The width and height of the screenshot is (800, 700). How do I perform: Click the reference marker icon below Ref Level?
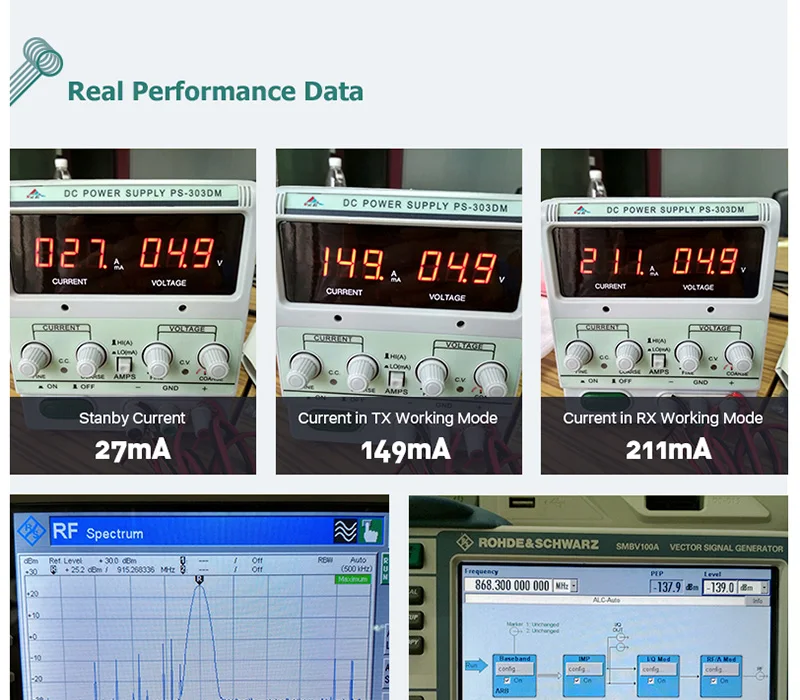[x=53, y=569]
